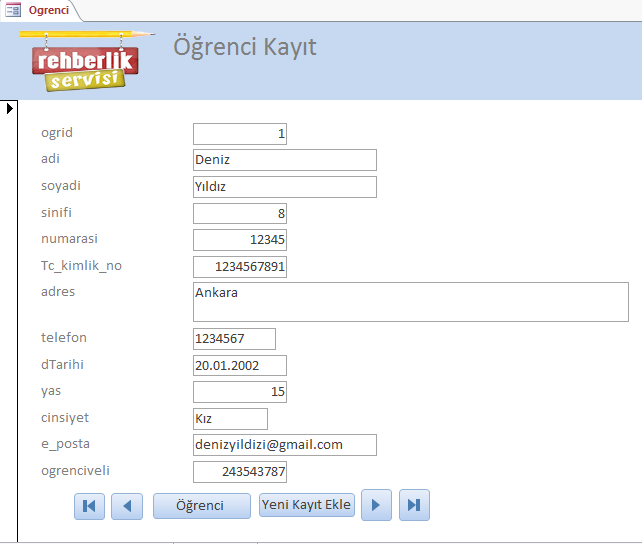Click the Öğrenci Kayıt form title
642x544 pixels.
point(245,47)
